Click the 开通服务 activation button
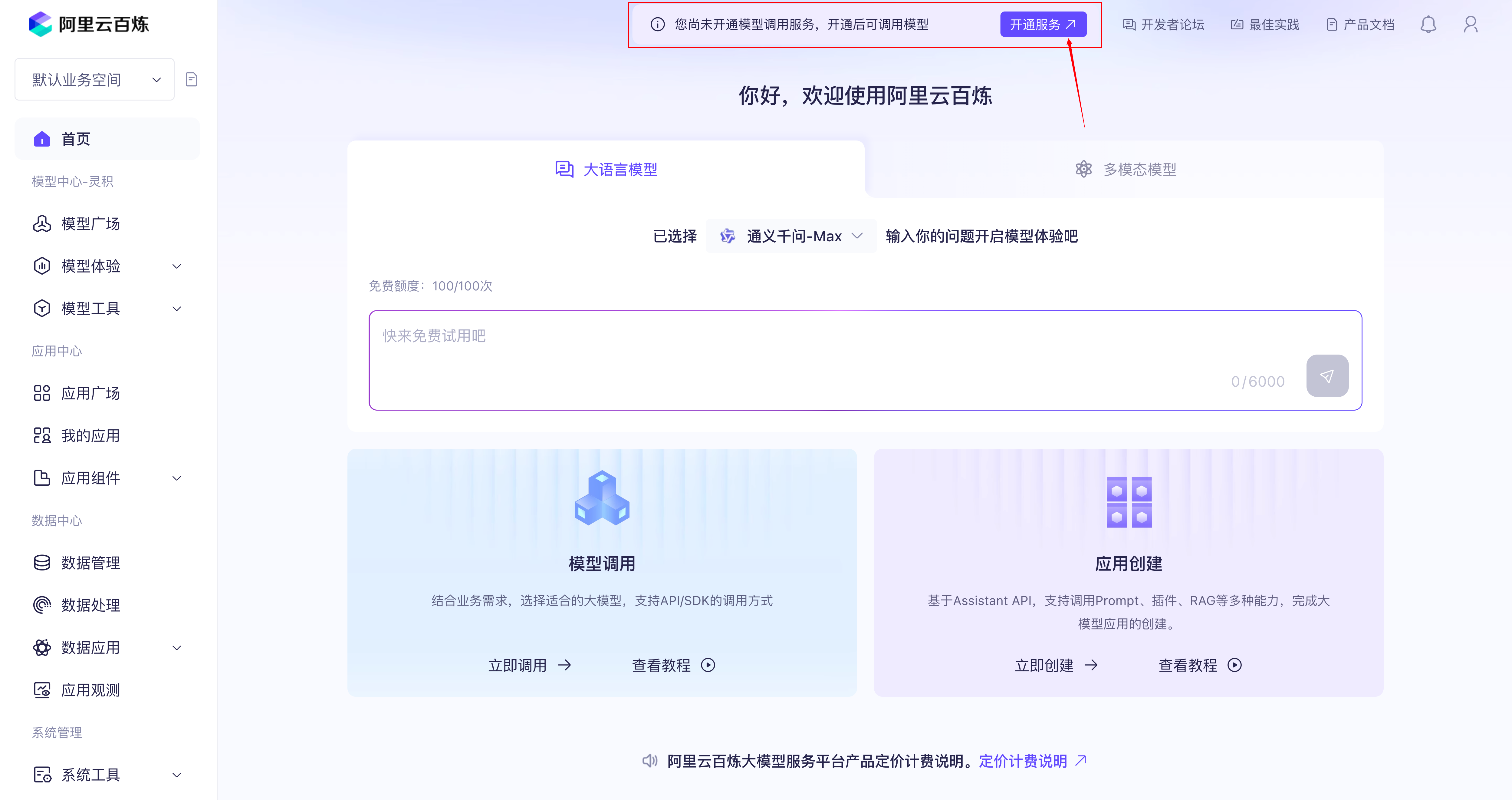This screenshot has height=800, width=1512. tap(1043, 24)
